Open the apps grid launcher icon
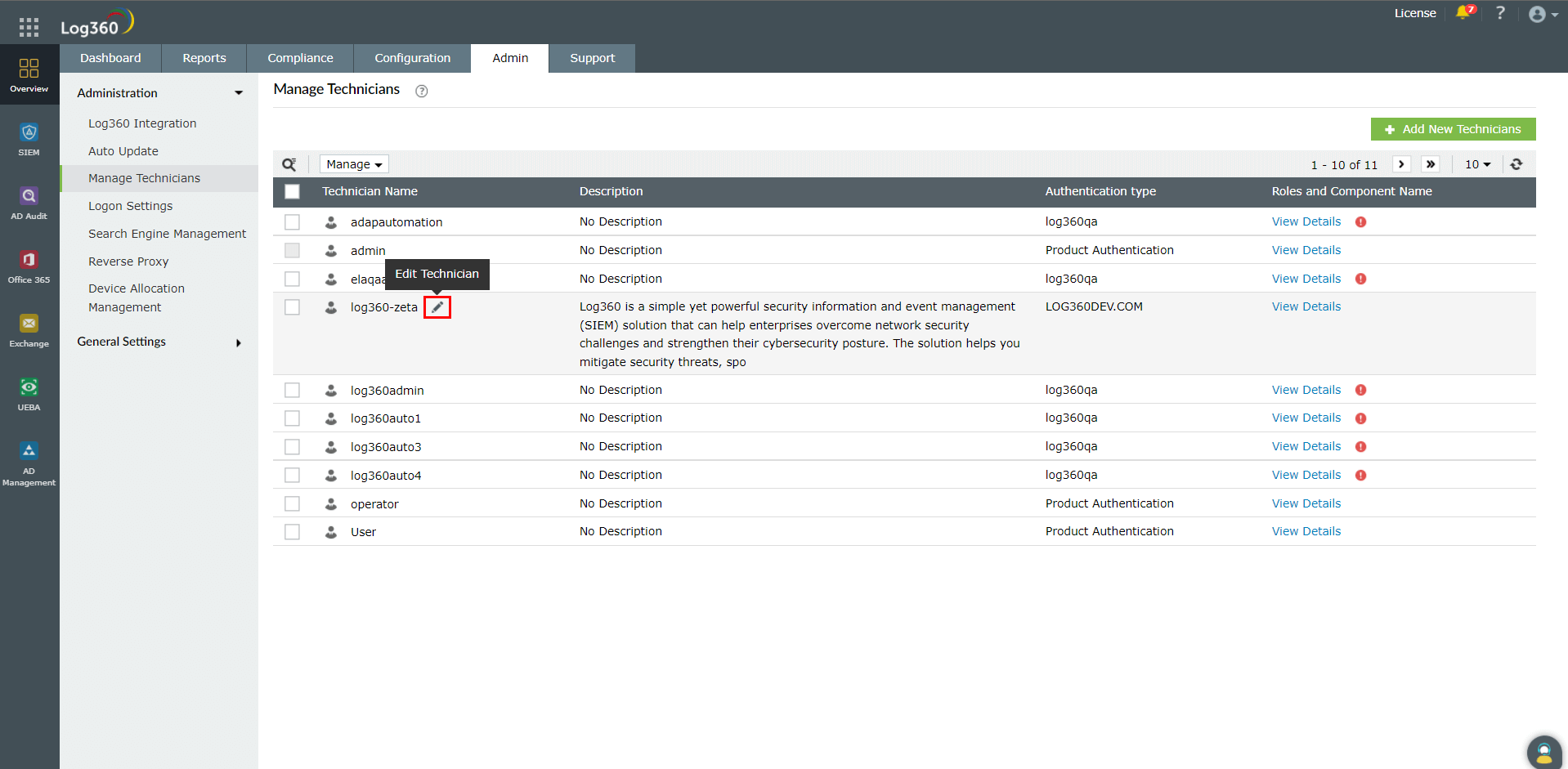This screenshot has width=1568, height=769. tap(29, 28)
